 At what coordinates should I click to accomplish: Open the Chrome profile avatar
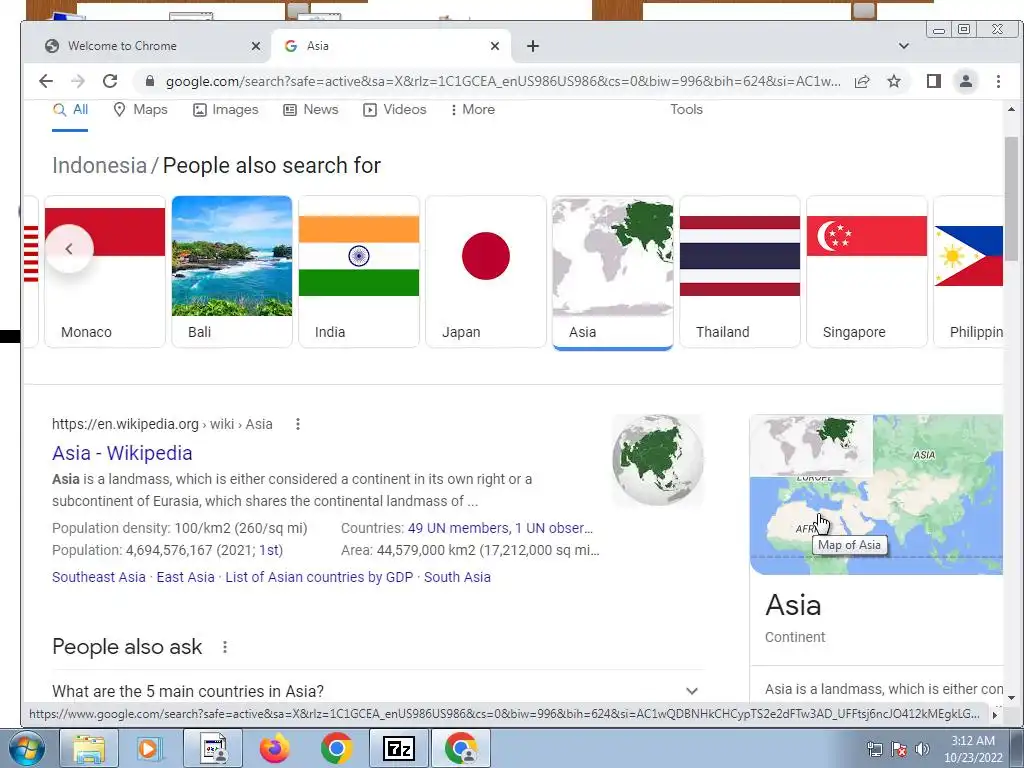point(966,81)
